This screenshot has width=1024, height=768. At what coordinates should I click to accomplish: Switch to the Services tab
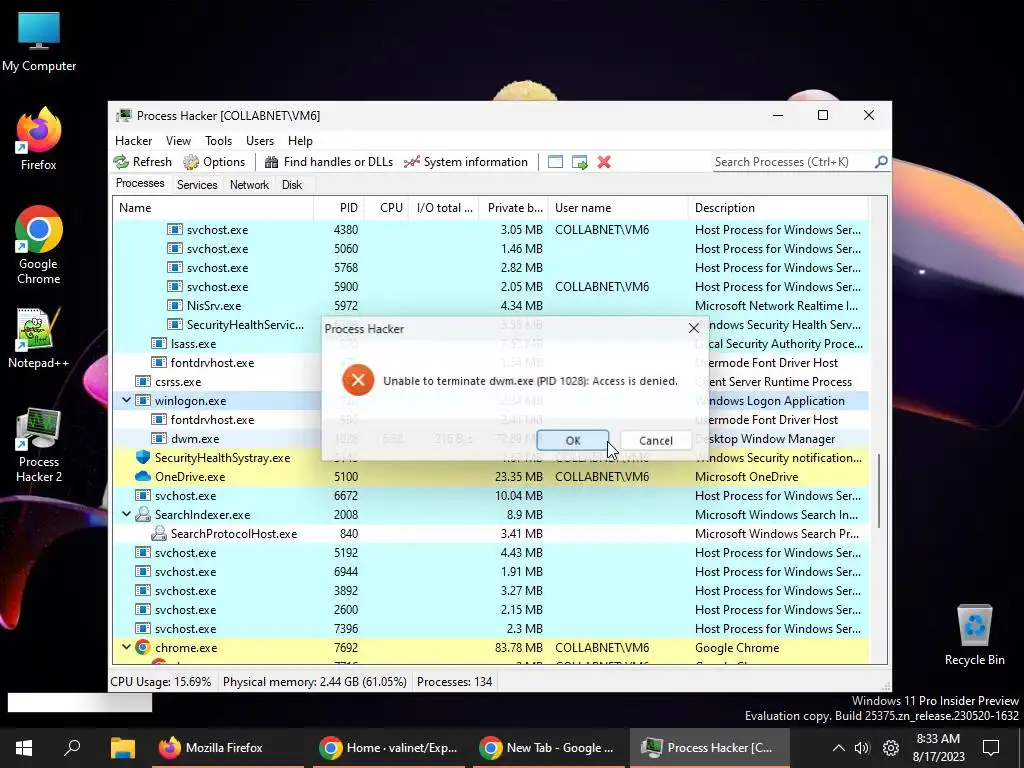point(197,185)
